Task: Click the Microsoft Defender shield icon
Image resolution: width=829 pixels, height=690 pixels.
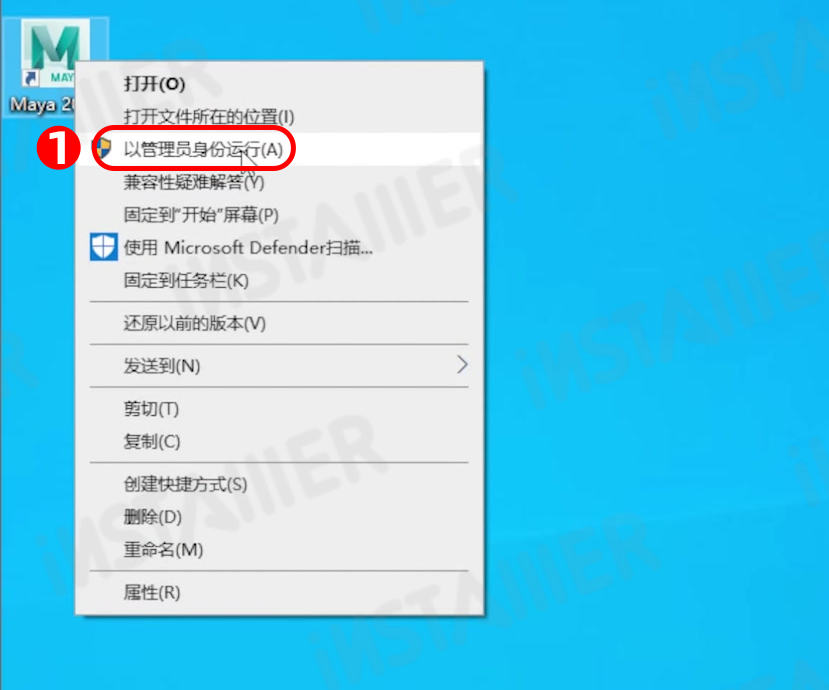Action: pyautogui.click(x=104, y=246)
